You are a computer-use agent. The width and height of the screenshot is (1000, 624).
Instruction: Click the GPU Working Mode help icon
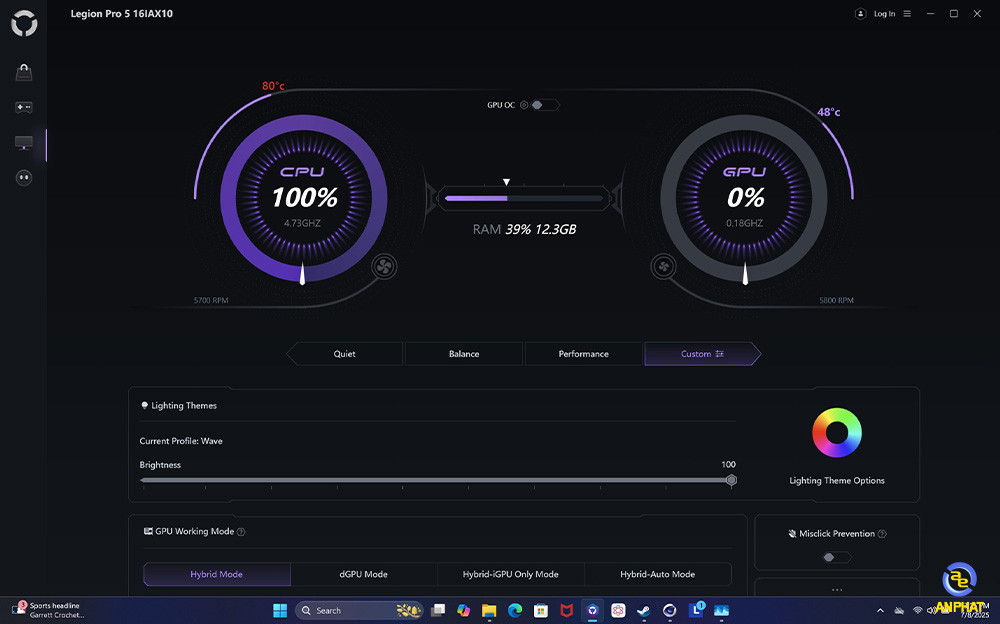pos(241,531)
